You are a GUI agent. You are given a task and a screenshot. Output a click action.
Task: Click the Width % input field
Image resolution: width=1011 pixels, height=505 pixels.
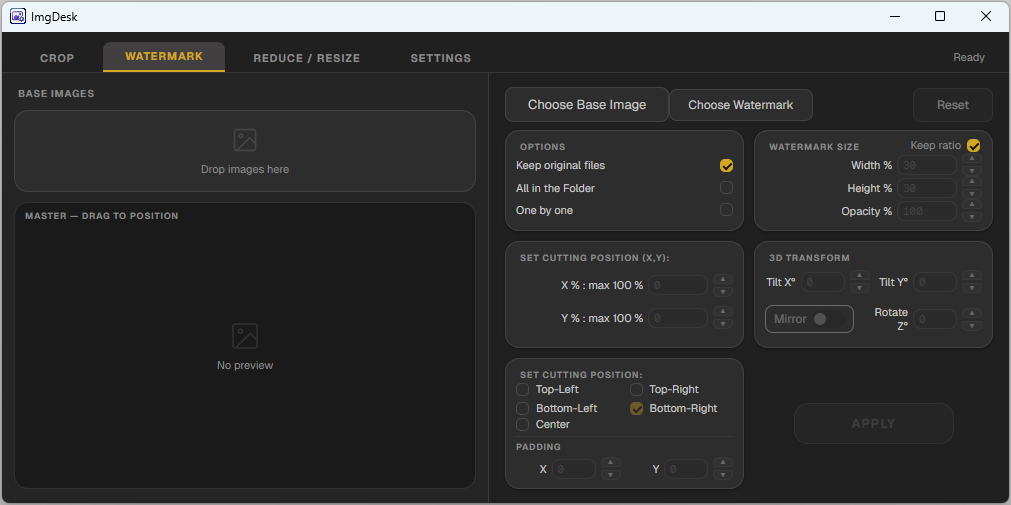[x=927, y=165]
